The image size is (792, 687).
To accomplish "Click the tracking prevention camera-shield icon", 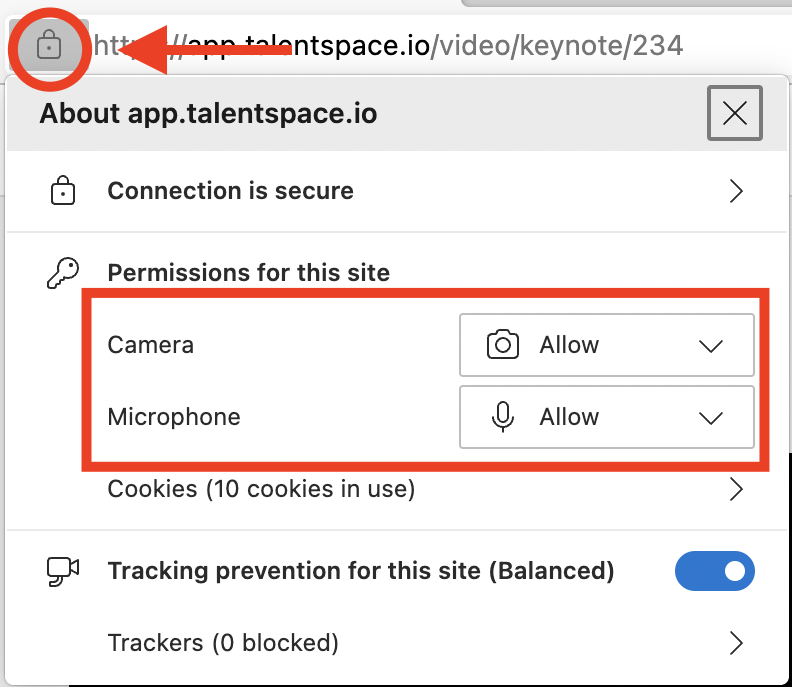I will click(x=63, y=571).
